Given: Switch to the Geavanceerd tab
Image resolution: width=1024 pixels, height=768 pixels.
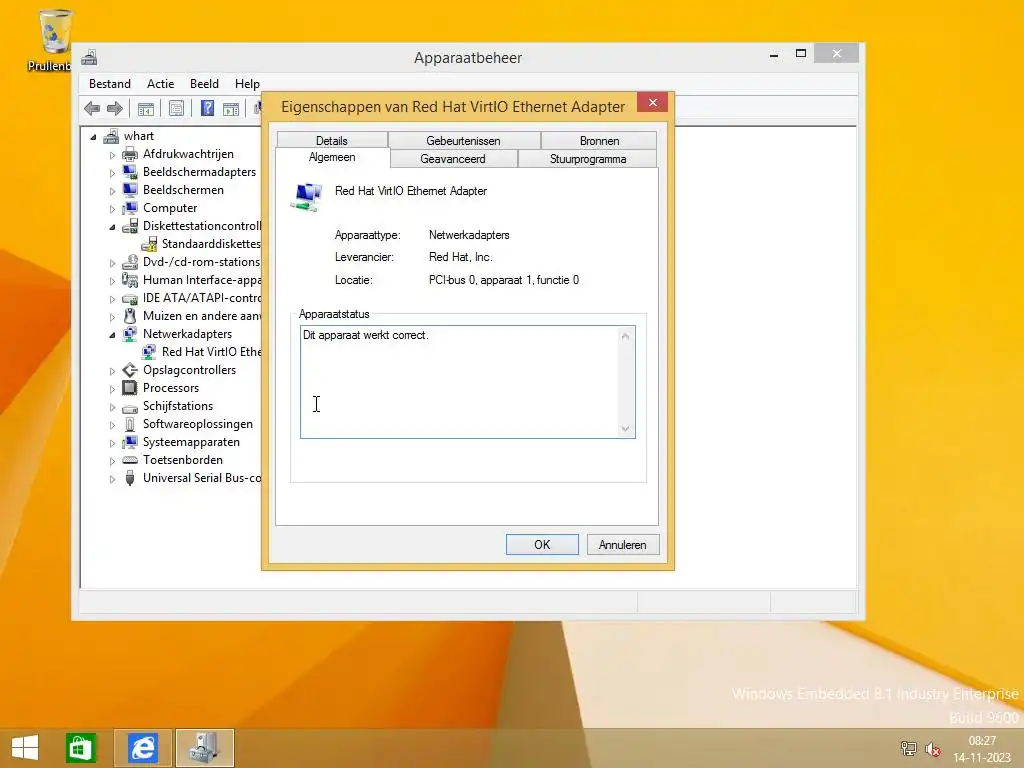Looking at the screenshot, I should (453, 159).
